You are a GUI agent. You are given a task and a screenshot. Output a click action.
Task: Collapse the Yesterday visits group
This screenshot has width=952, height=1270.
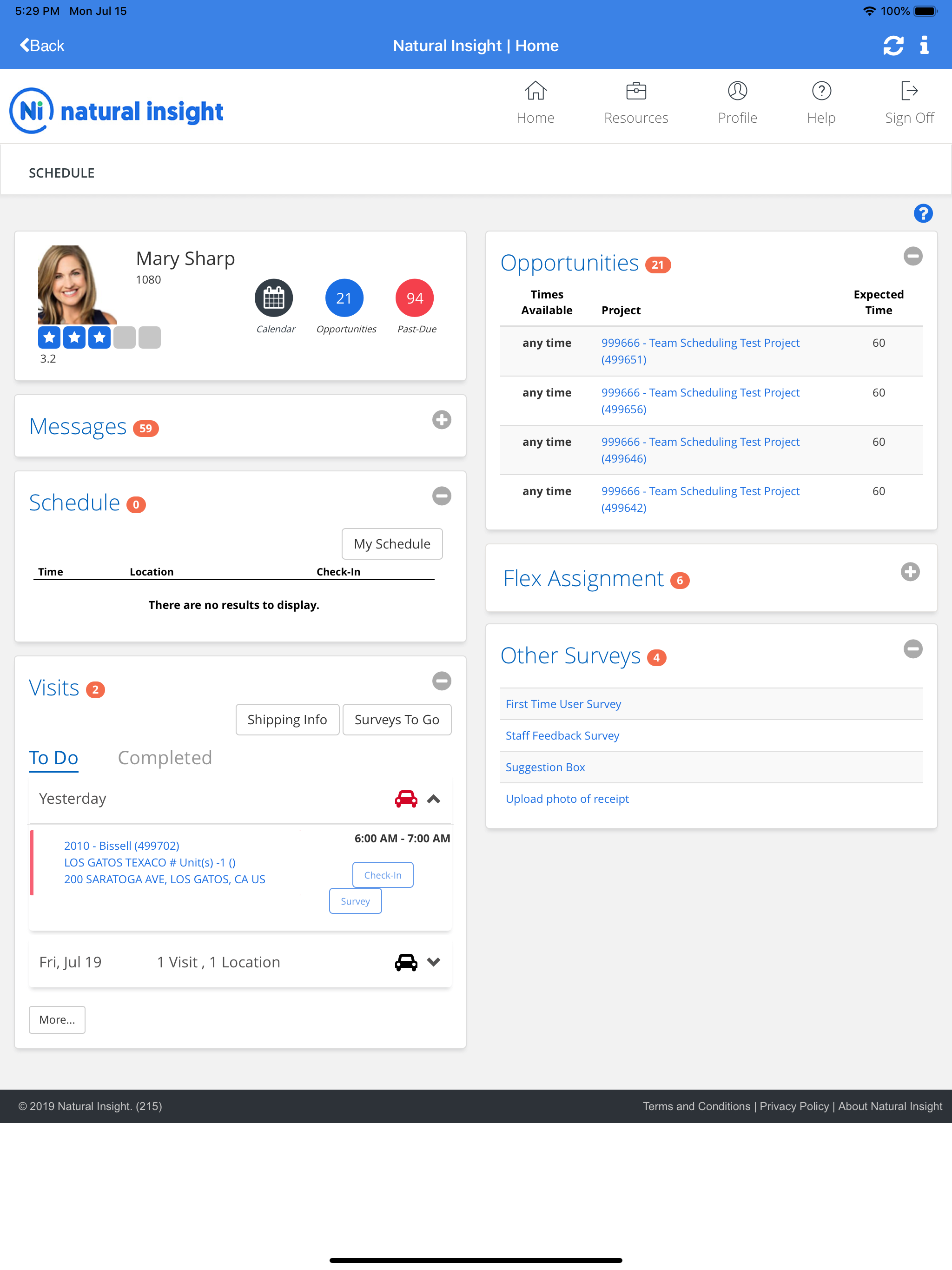[434, 799]
